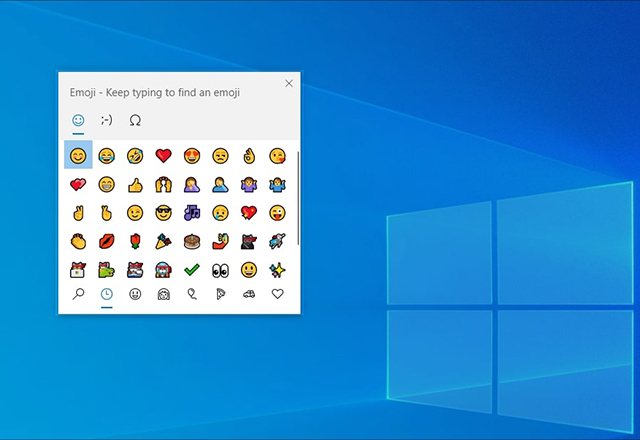Choose the selfie hand with phone emoji
The height and width of the screenshot is (440, 640).
pos(220,241)
